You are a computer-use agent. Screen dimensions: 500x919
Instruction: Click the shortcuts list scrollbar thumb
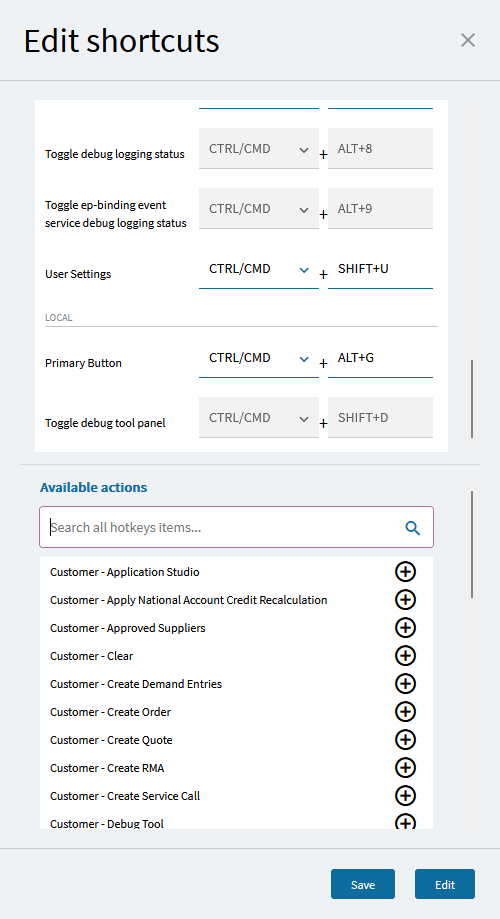[x=472, y=399]
